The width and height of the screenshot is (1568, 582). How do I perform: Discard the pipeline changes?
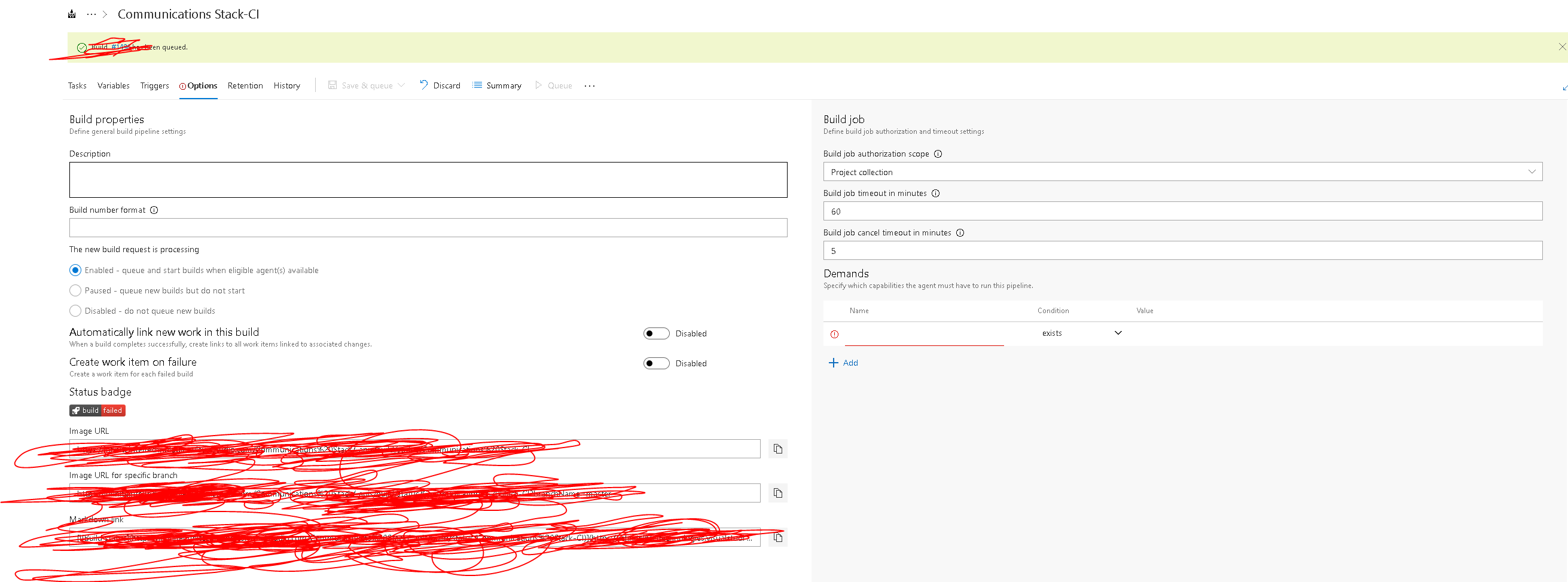pos(440,86)
